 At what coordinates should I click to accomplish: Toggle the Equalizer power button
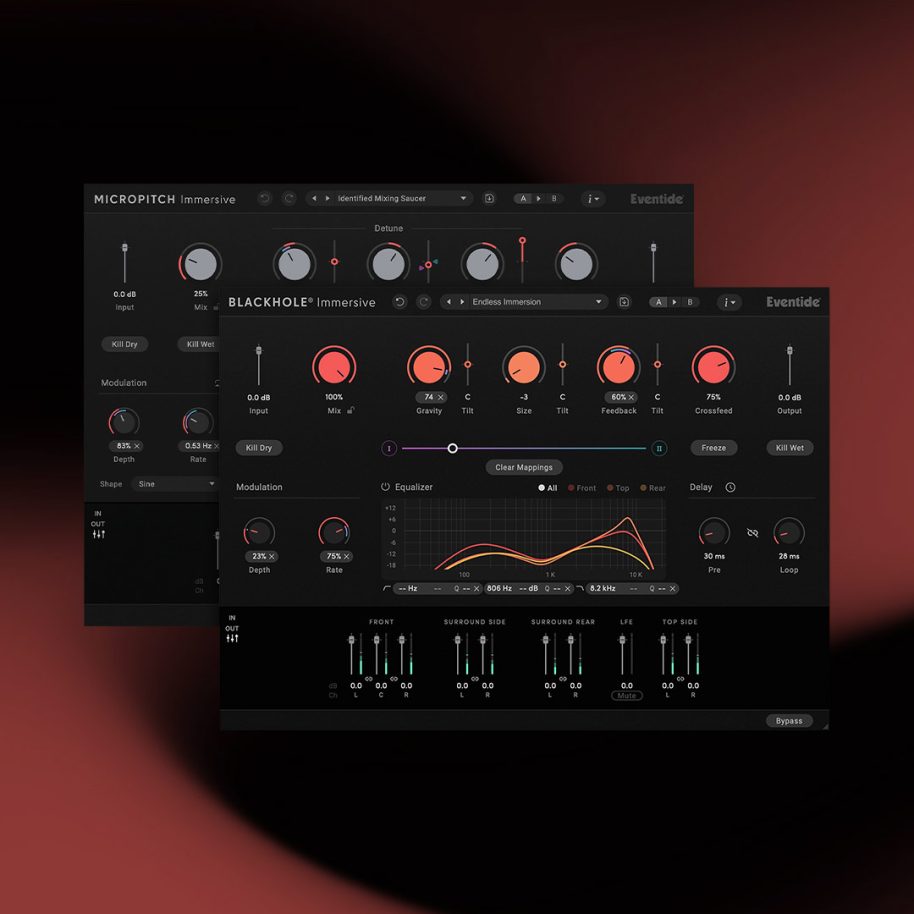385,487
